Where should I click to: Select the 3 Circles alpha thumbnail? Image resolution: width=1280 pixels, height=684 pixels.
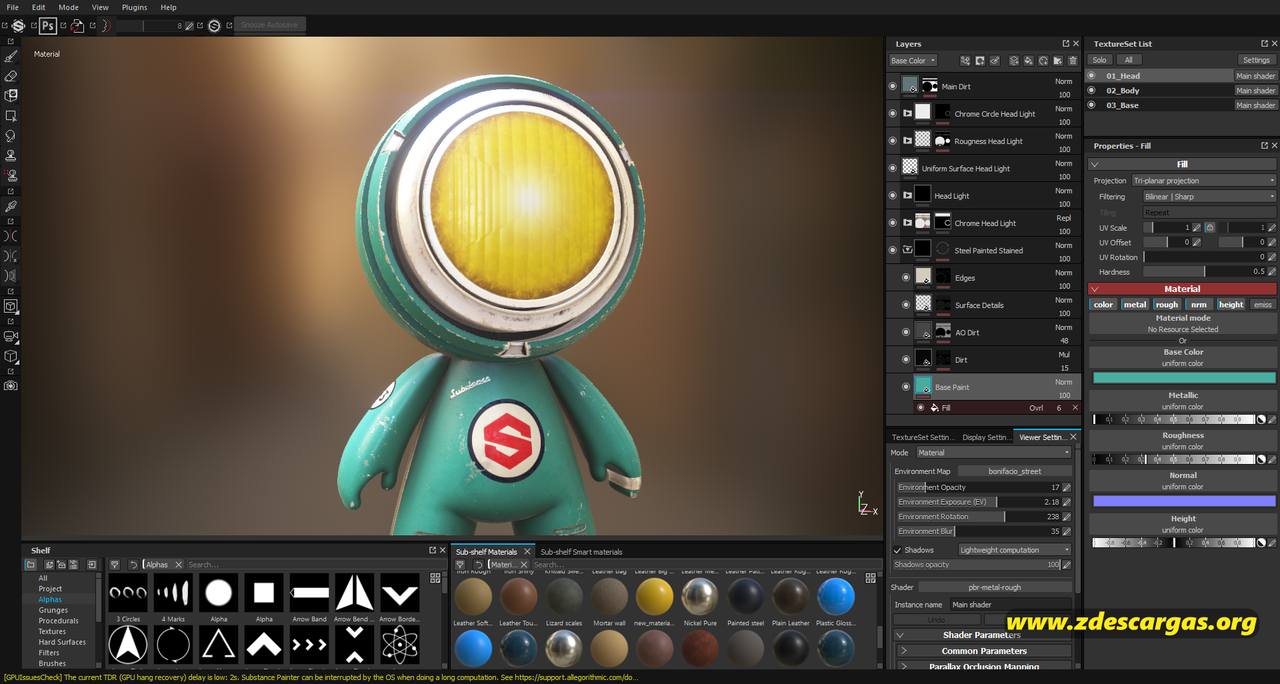click(x=128, y=593)
